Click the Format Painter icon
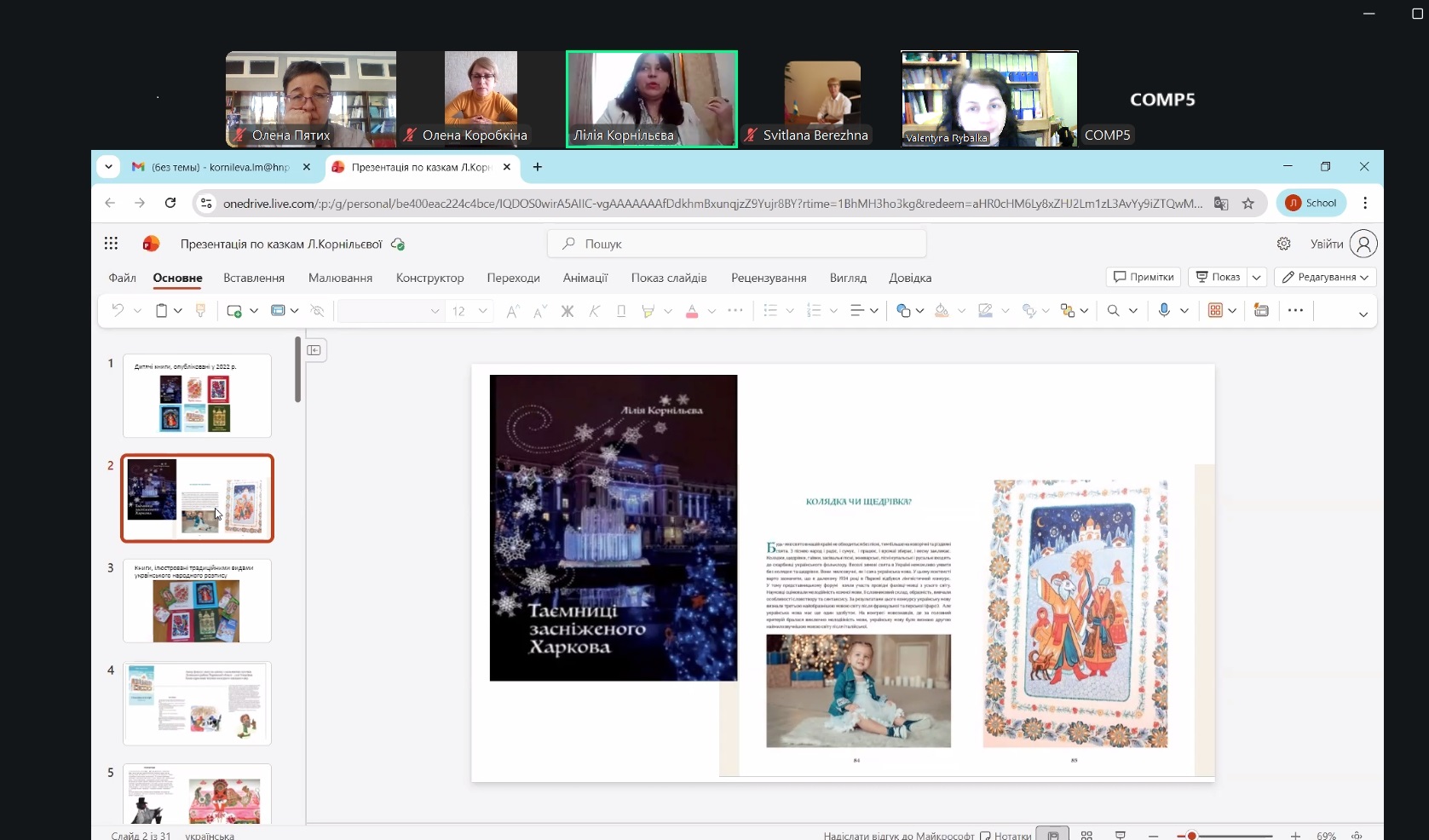 coord(201,311)
